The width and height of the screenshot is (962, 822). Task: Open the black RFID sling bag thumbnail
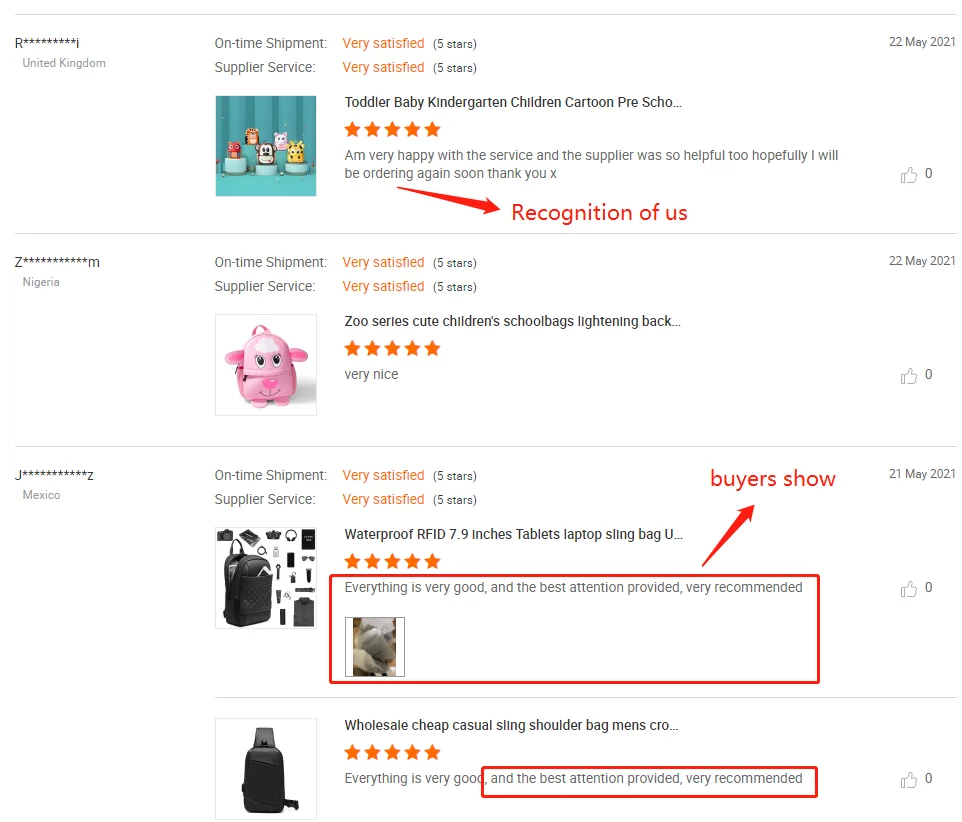[x=266, y=578]
